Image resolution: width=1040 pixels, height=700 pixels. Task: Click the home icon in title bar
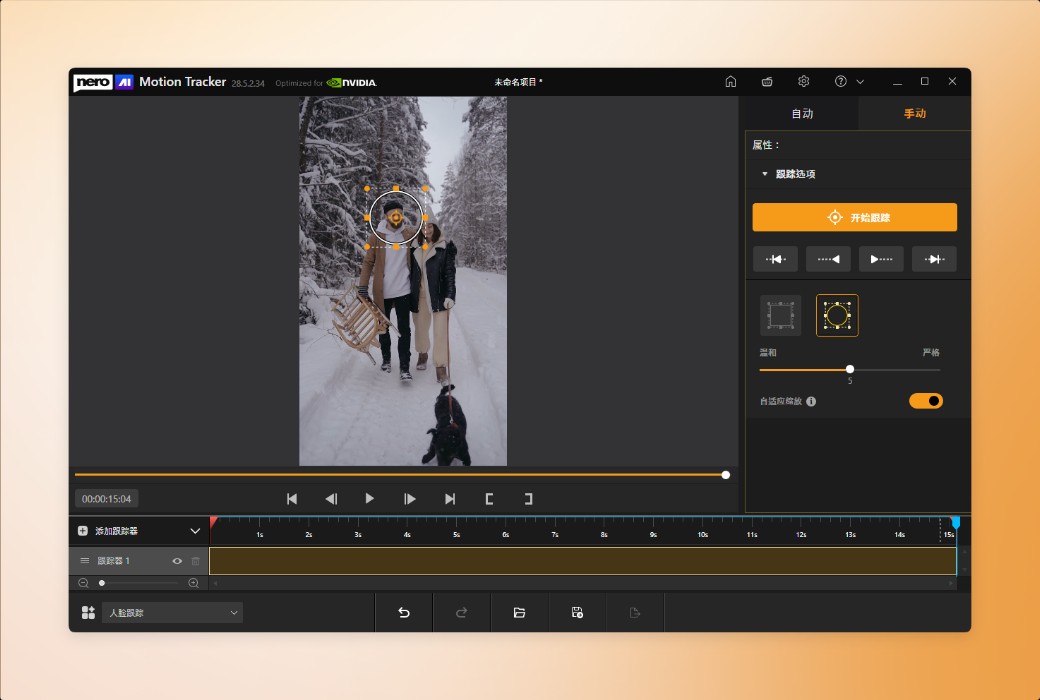pos(731,82)
